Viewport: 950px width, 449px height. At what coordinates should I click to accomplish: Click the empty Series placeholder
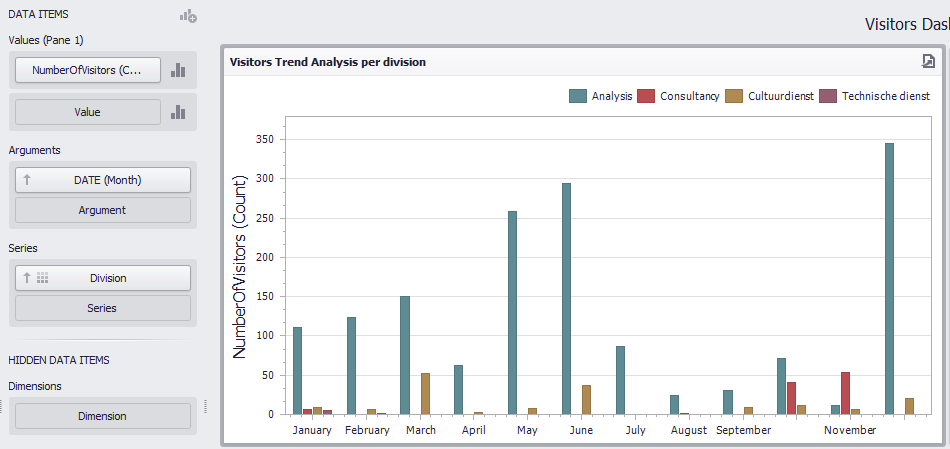point(102,309)
